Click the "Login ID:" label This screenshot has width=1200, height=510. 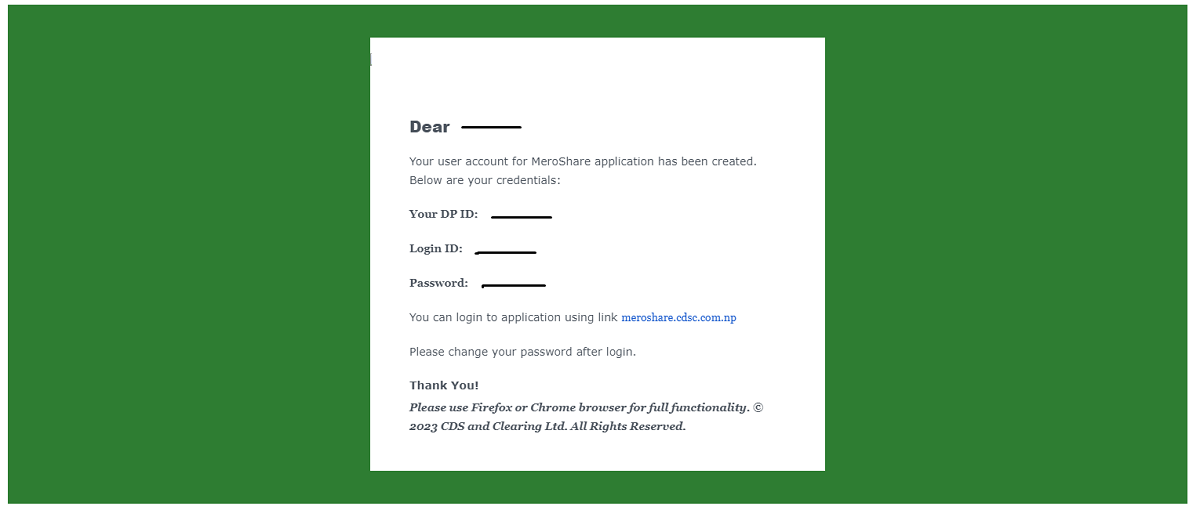point(436,248)
